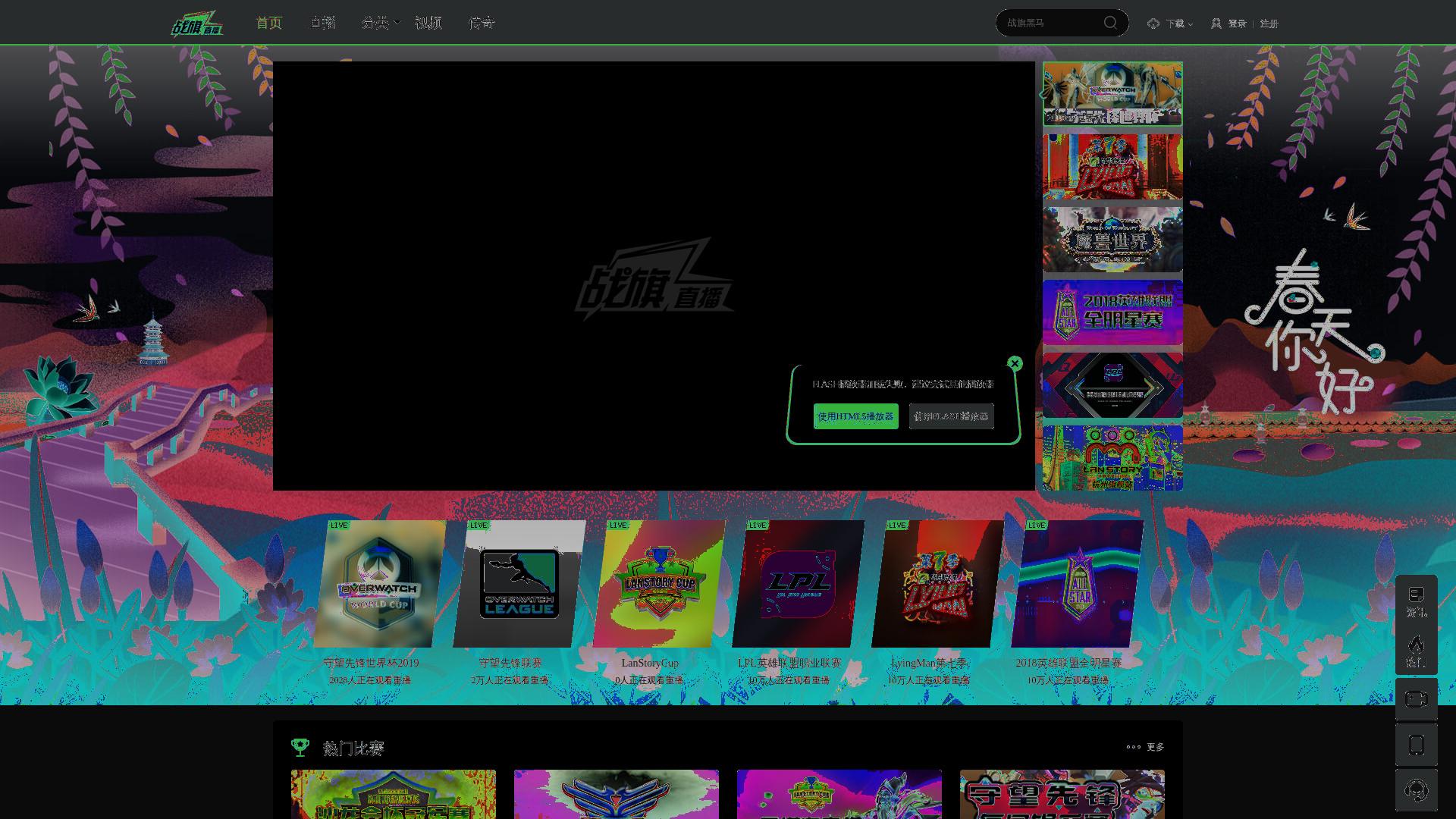The image size is (1456, 819).
Task: Open LyingMan season 7 live card
Action: (938, 584)
